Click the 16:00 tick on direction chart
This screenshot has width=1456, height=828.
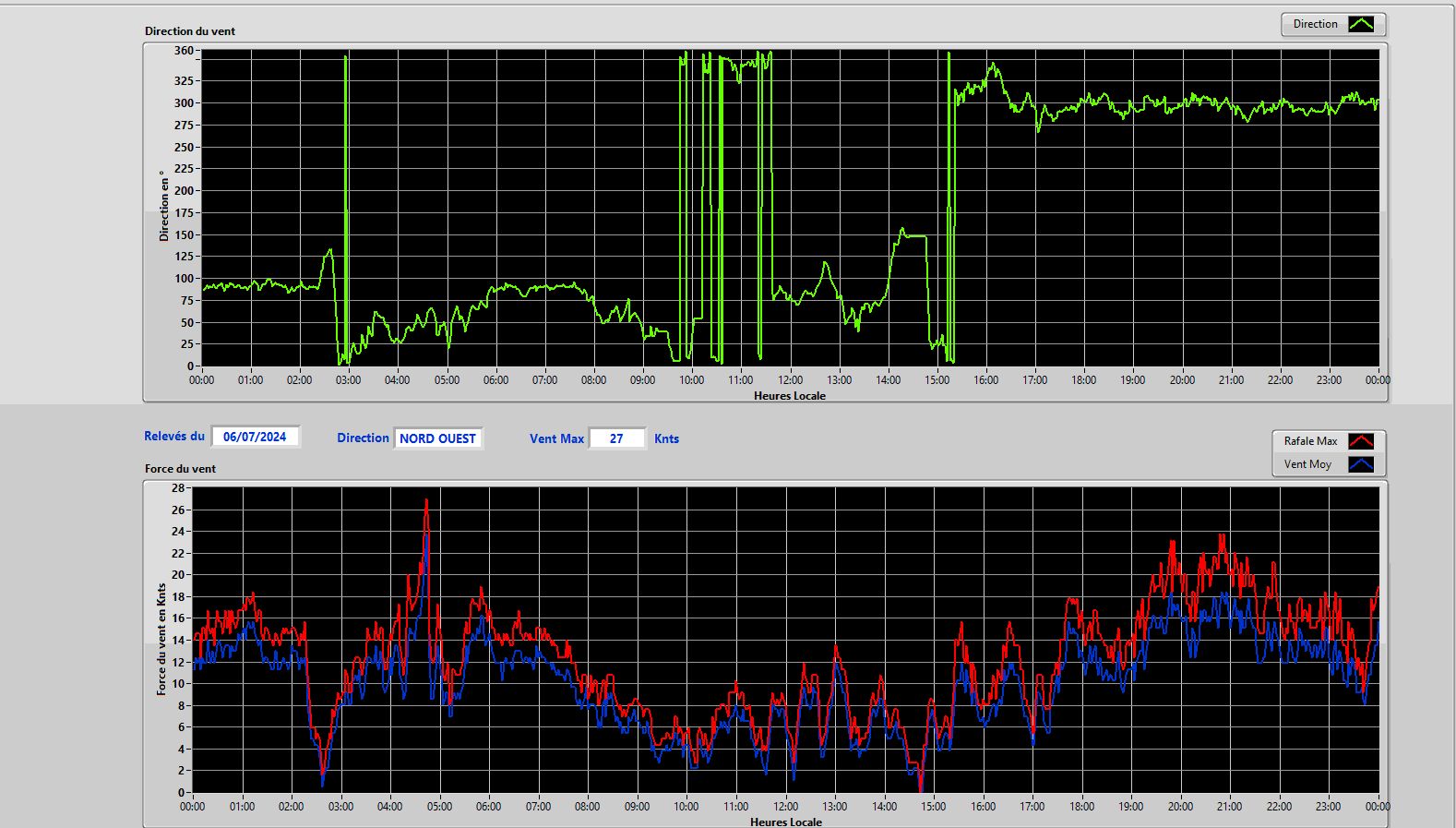click(985, 380)
